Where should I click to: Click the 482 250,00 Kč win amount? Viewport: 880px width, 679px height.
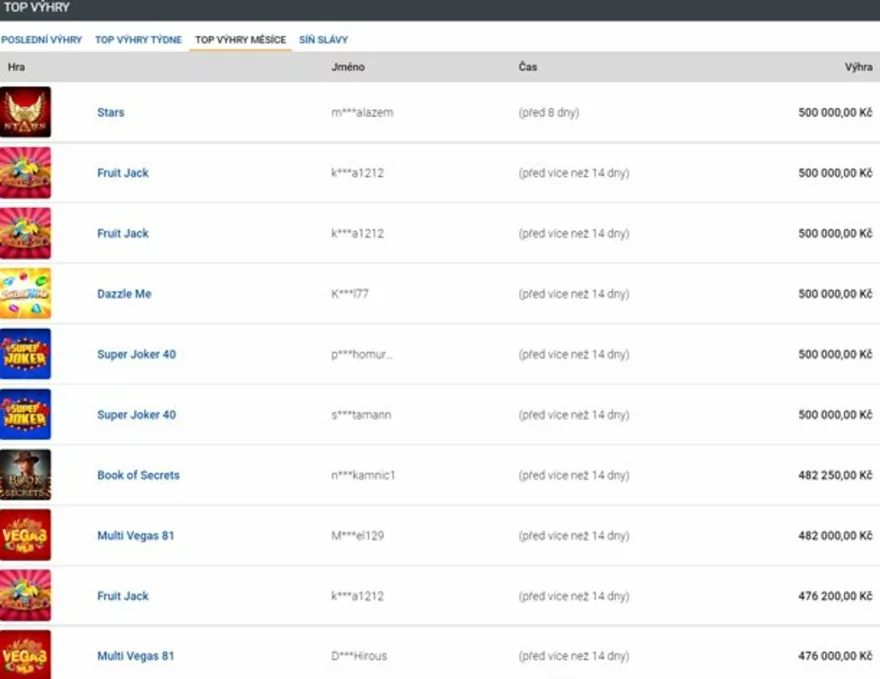(835, 475)
